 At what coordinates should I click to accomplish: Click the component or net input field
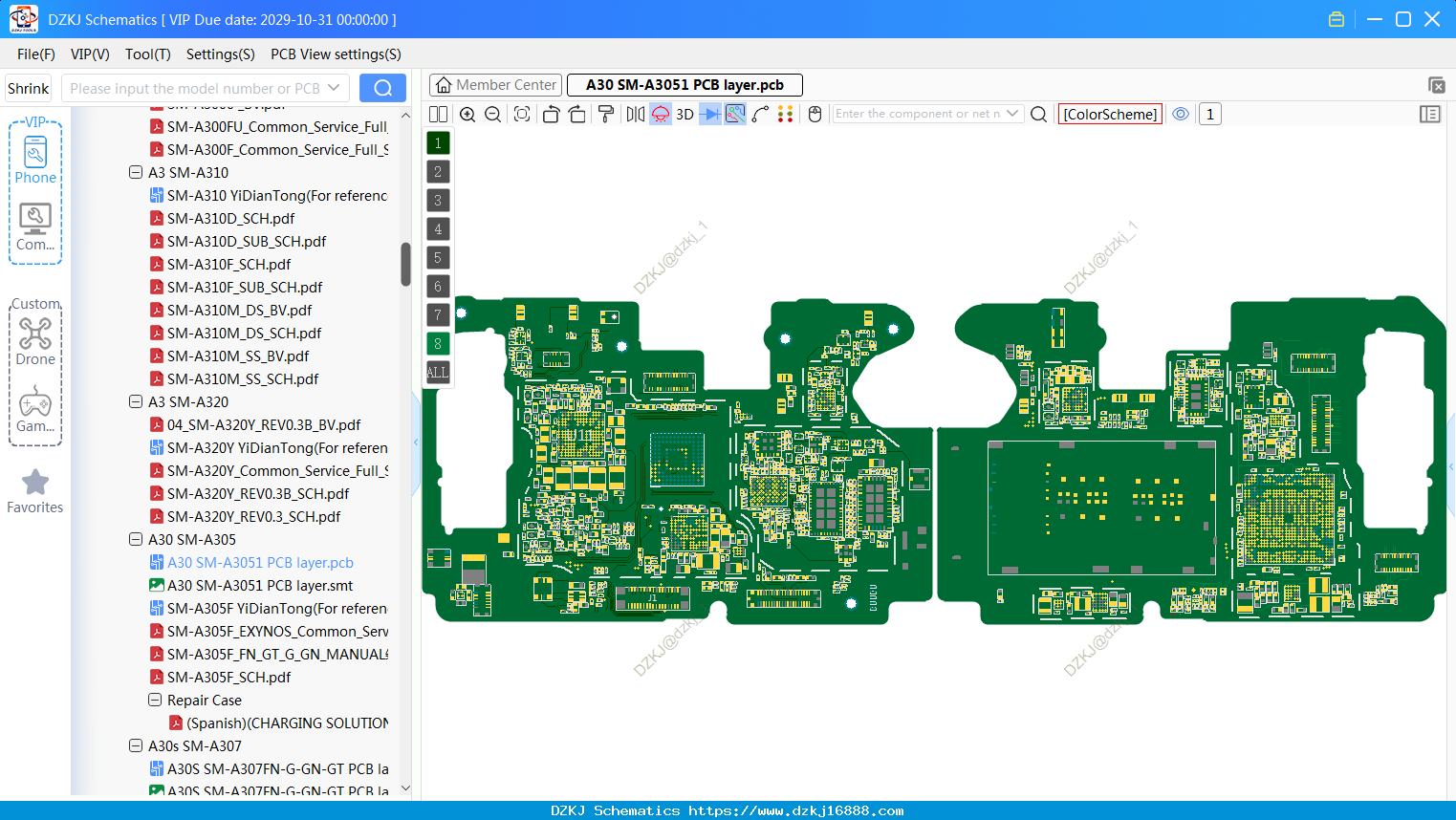(x=918, y=114)
